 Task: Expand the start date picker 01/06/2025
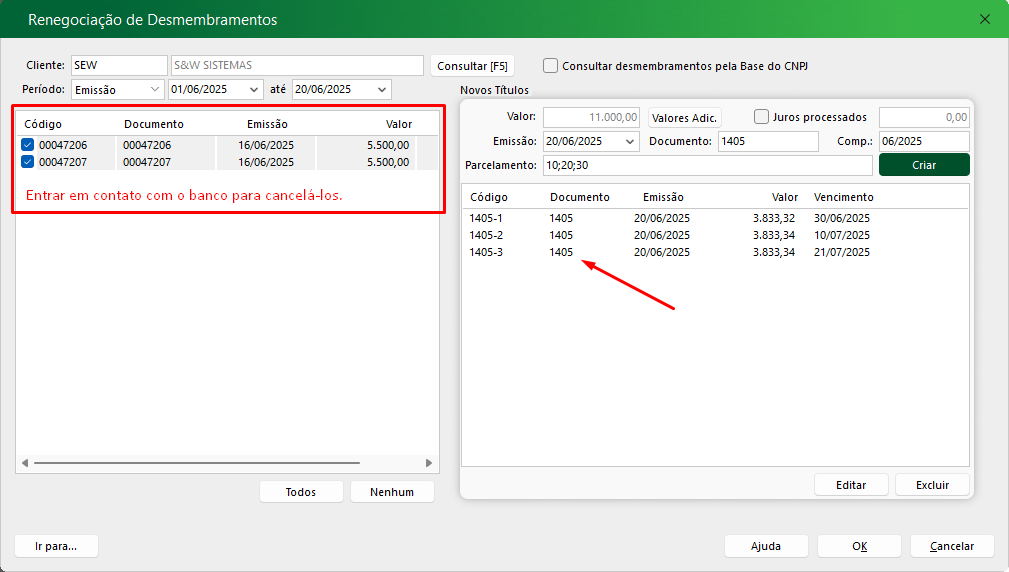pos(254,90)
